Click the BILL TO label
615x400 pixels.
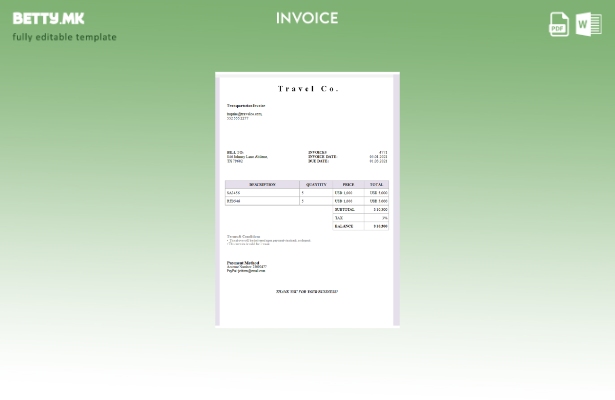tap(235, 153)
